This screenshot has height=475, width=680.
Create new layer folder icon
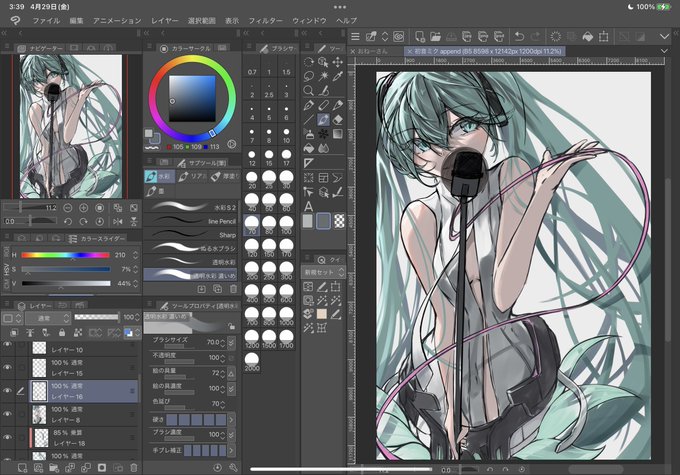(x=54, y=468)
